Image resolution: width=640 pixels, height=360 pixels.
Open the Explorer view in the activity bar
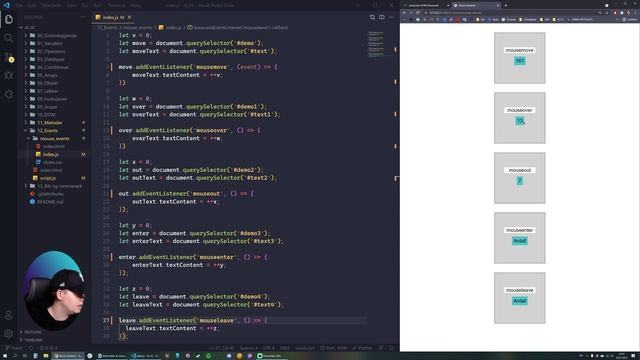click(x=9, y=20)
